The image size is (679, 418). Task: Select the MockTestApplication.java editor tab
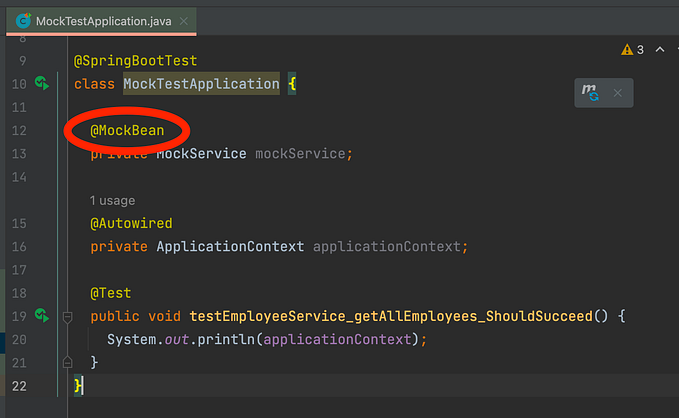point(101,21)
